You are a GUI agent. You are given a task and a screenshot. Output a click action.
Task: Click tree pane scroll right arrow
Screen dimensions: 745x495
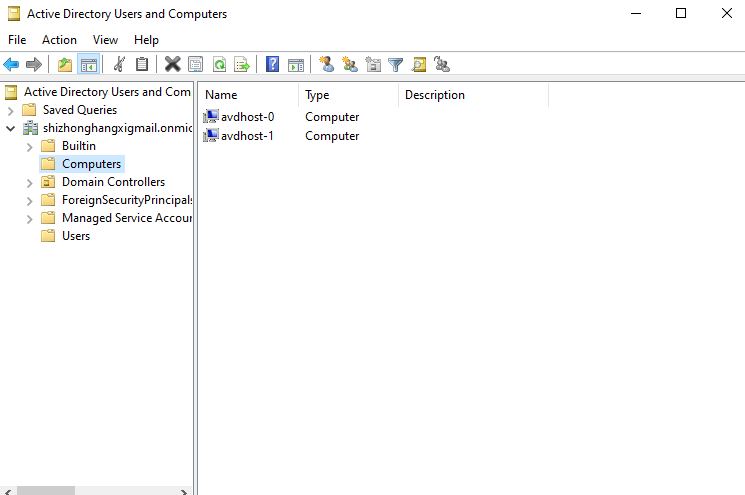[184, 492]
